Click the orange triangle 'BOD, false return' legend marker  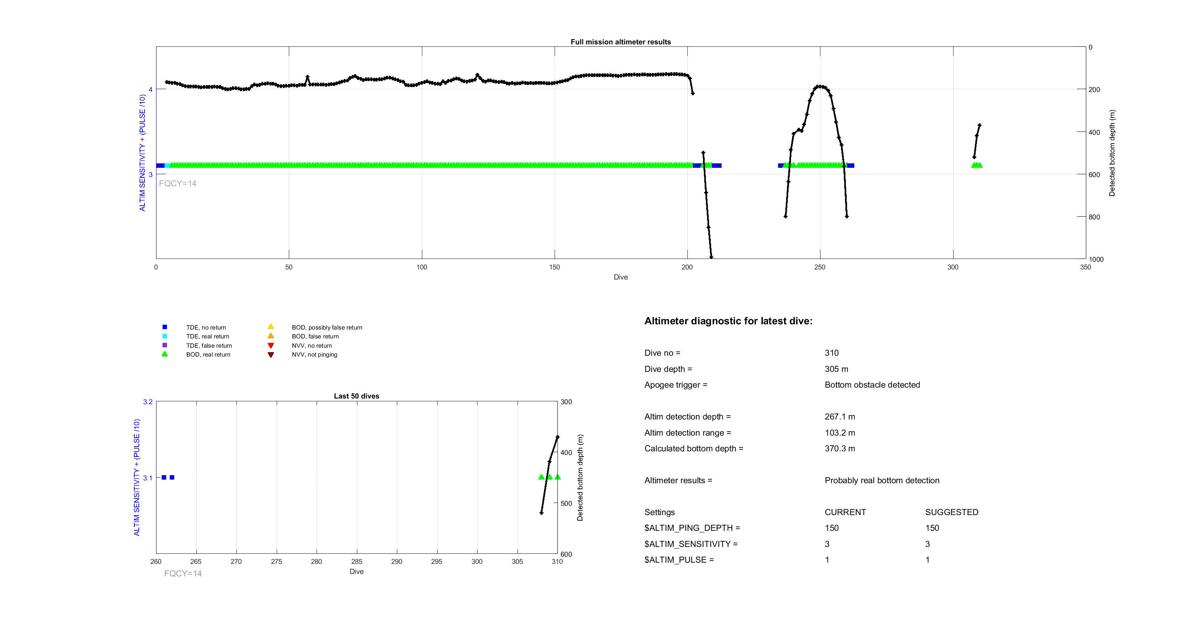click(x=271, y=336)
